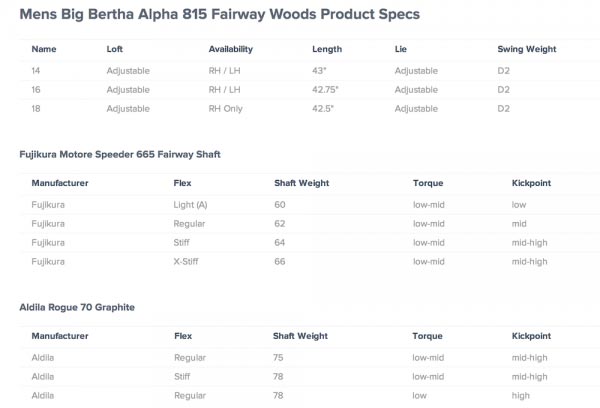Click the Loft column header
Screen dimensions: 600x408
click(x=115, y=49)
